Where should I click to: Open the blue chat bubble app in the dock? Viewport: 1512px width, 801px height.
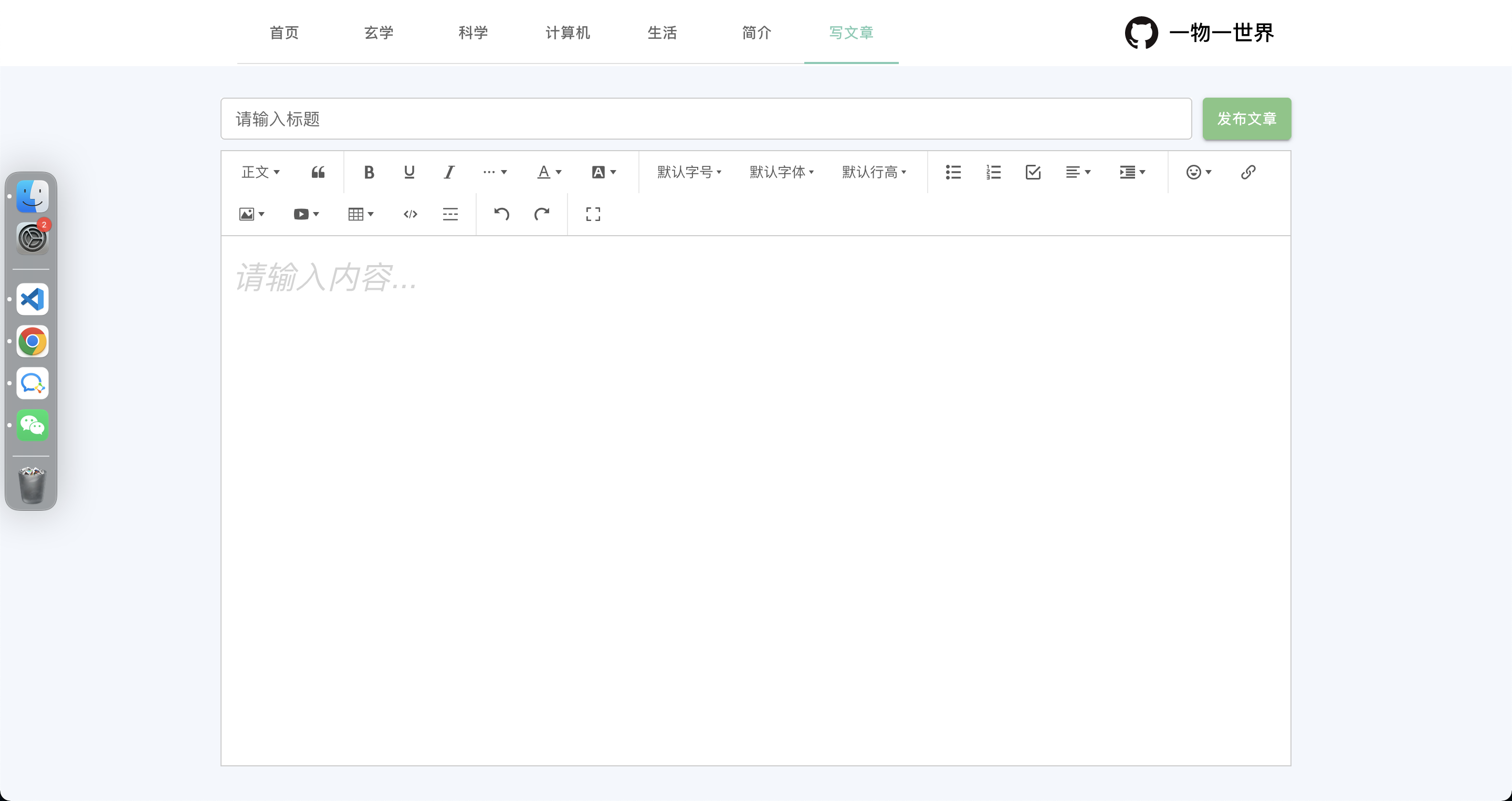[x=32, y=383]
